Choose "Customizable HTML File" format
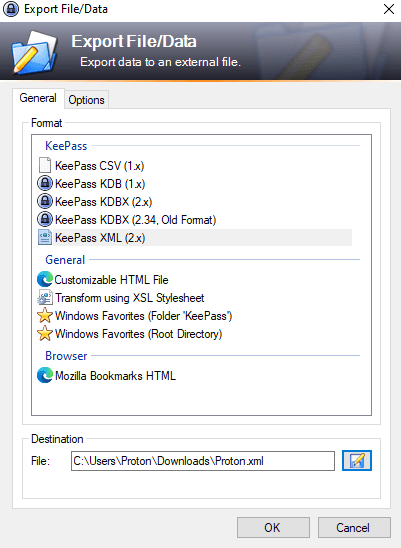 click(112, 280)
